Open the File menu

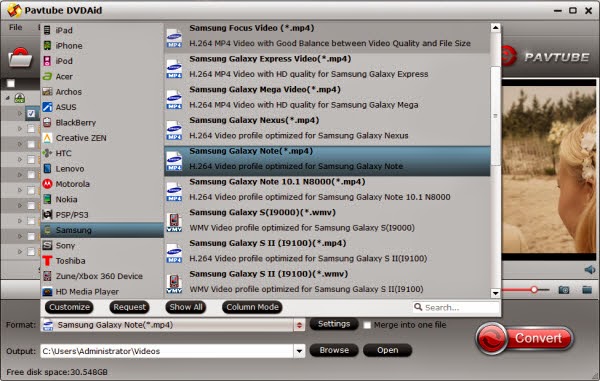15,27
